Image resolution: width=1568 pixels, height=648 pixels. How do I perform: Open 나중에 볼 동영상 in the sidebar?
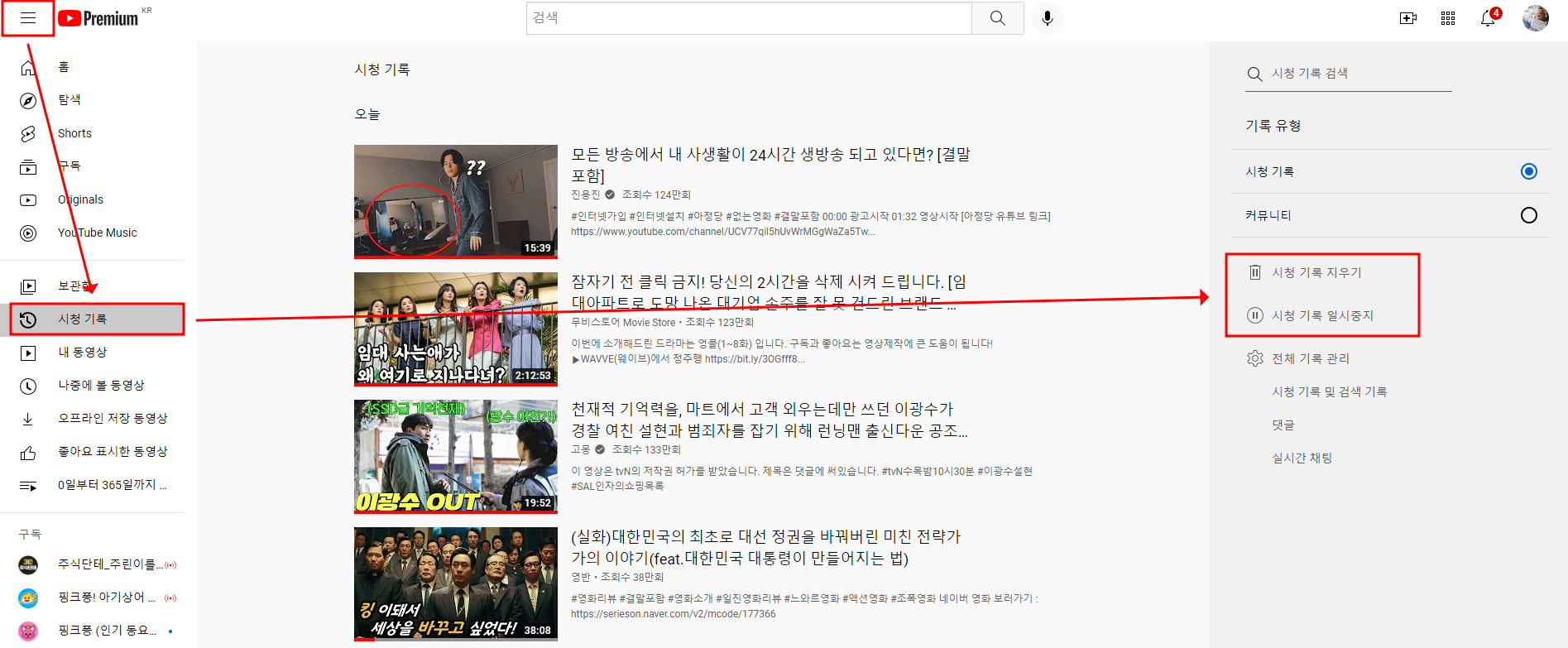(x=101, y=385)
